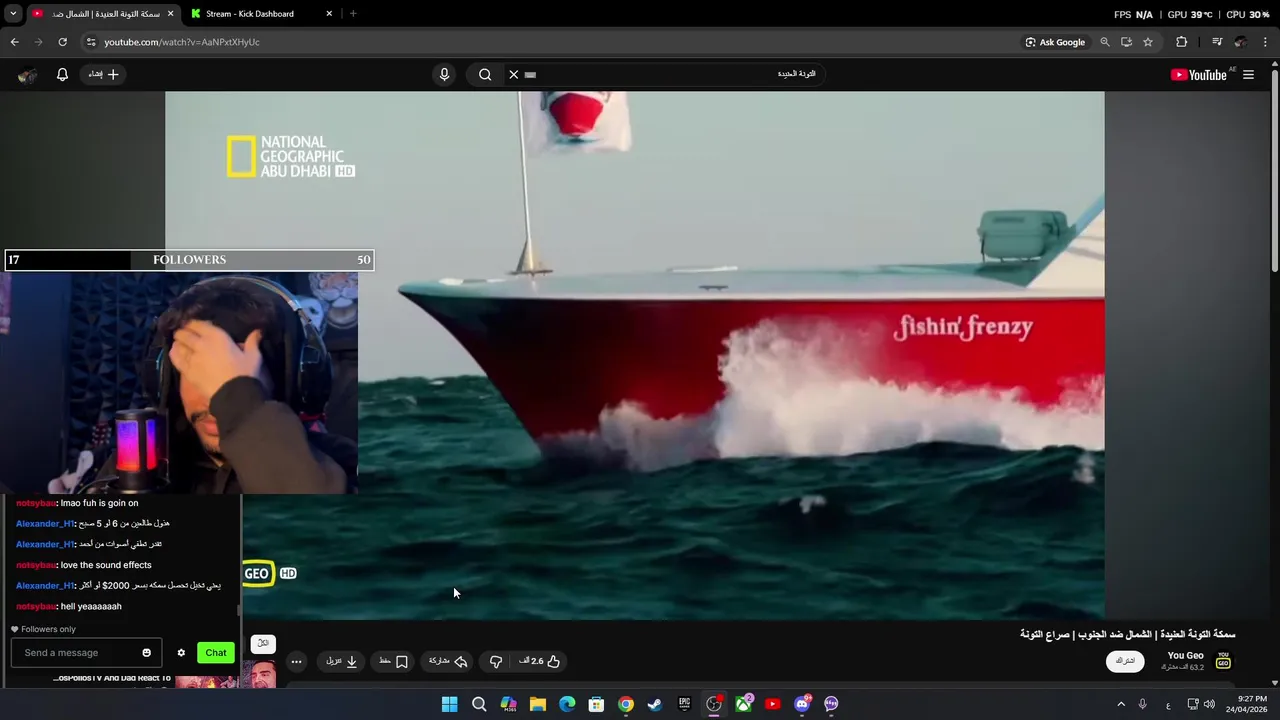Open the YouTube account avatar
The image size is (1280, 720).
pyautogui.click(x=28, y=75)
